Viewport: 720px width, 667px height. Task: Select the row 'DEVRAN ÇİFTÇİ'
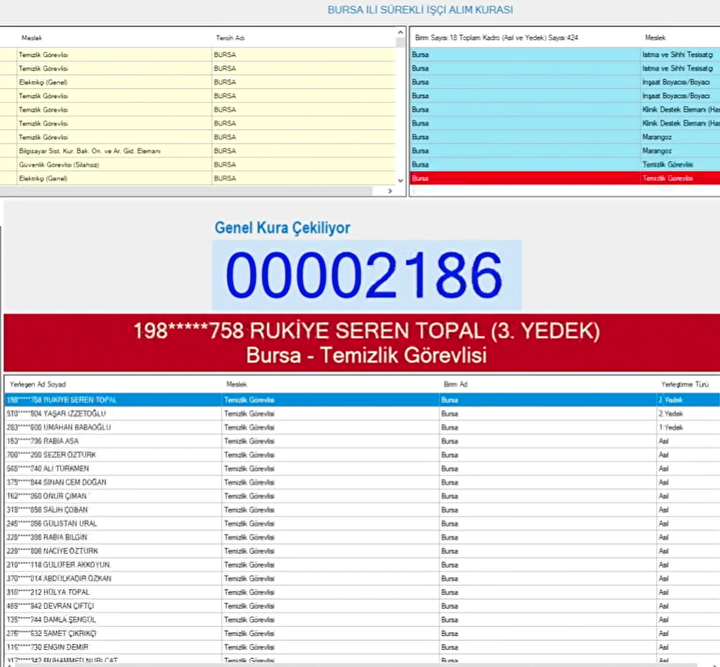point(362,606)
